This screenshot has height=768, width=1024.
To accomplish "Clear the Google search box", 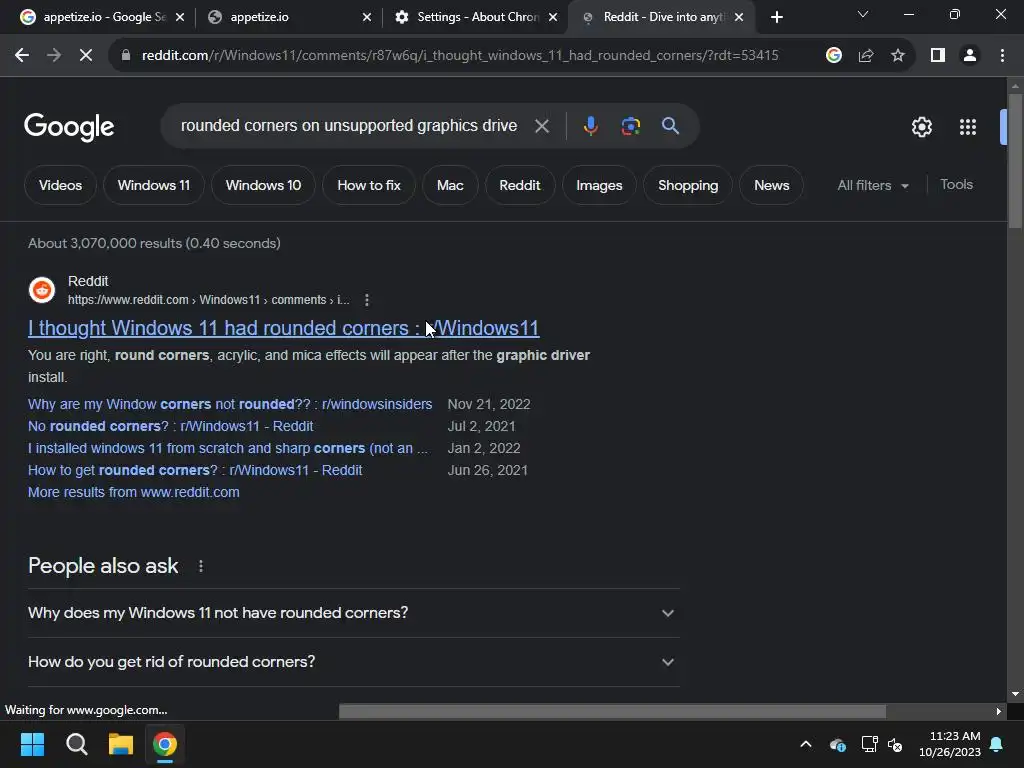I will click(x=541, y=126).
